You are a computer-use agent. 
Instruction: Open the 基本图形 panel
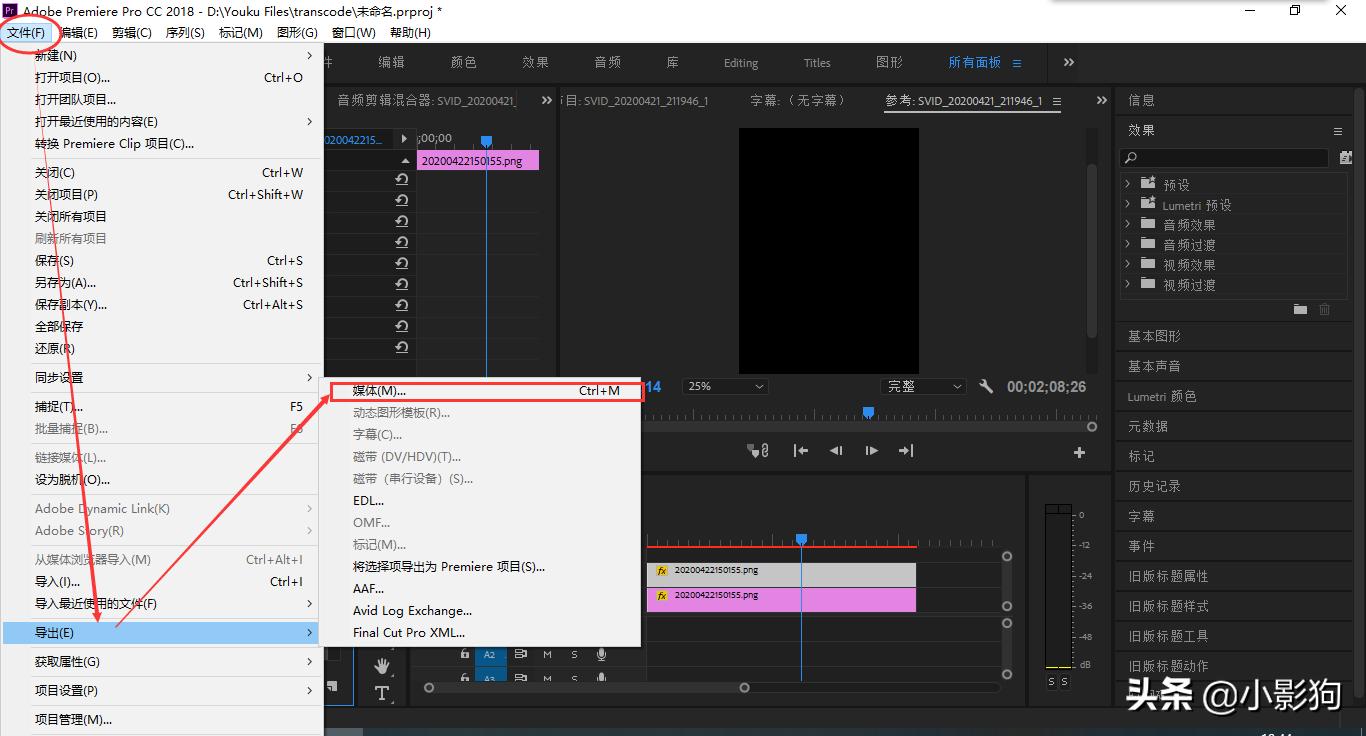(1154, 336)
